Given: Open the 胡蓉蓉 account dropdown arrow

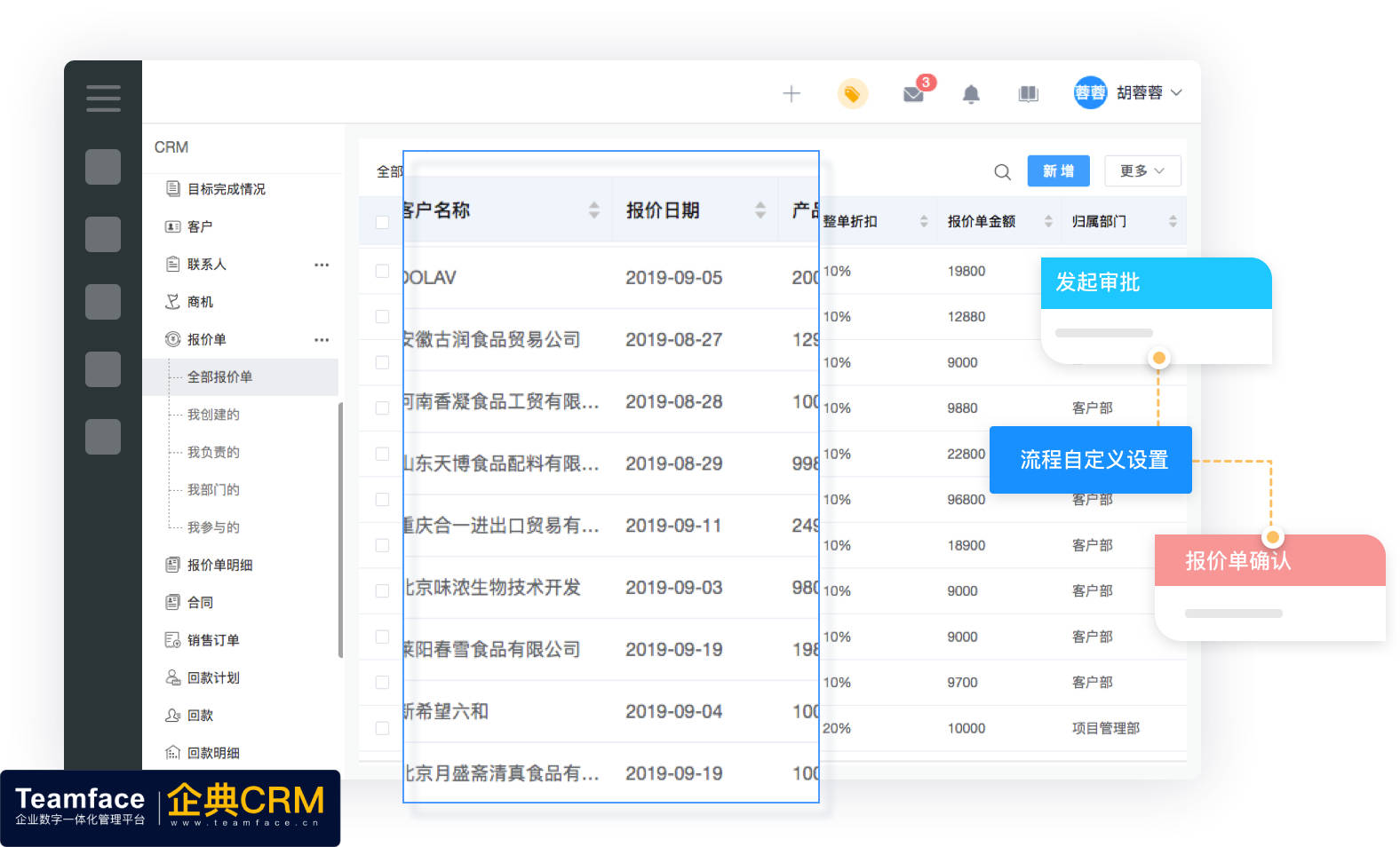Looking at the screenshot, I should coord(1176,92).
